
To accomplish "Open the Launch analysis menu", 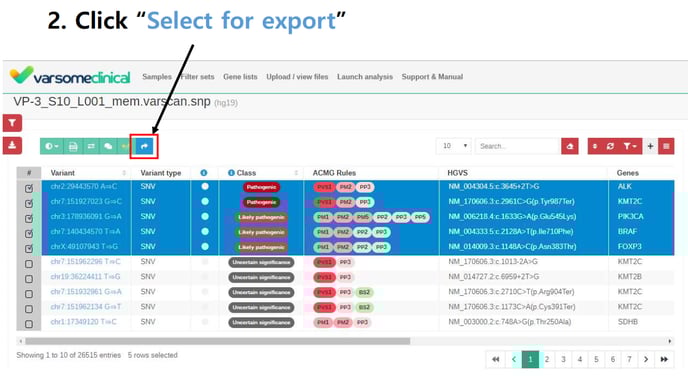I will coord(365,77).
